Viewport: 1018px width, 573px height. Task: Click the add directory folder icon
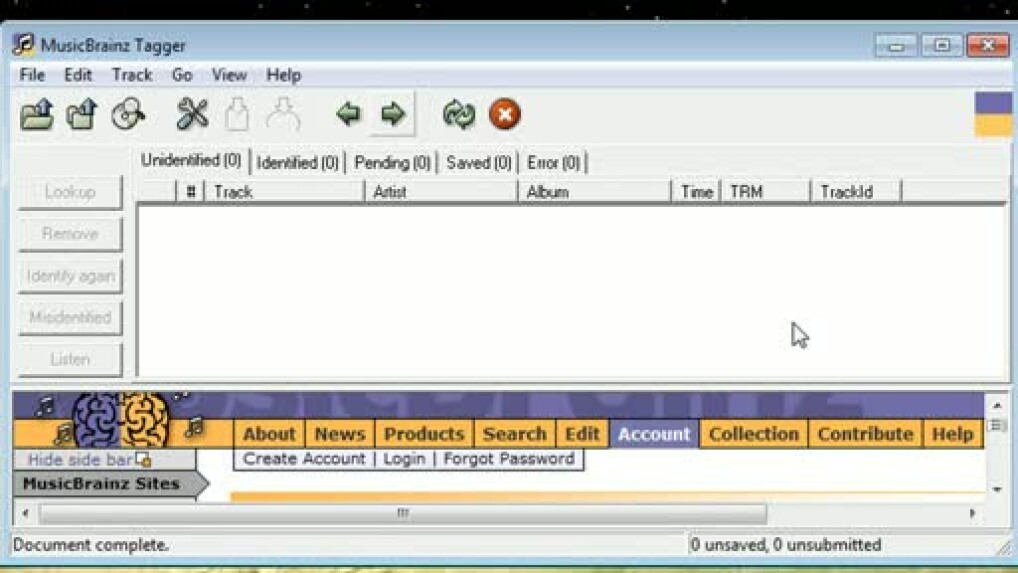pos(82,115)
